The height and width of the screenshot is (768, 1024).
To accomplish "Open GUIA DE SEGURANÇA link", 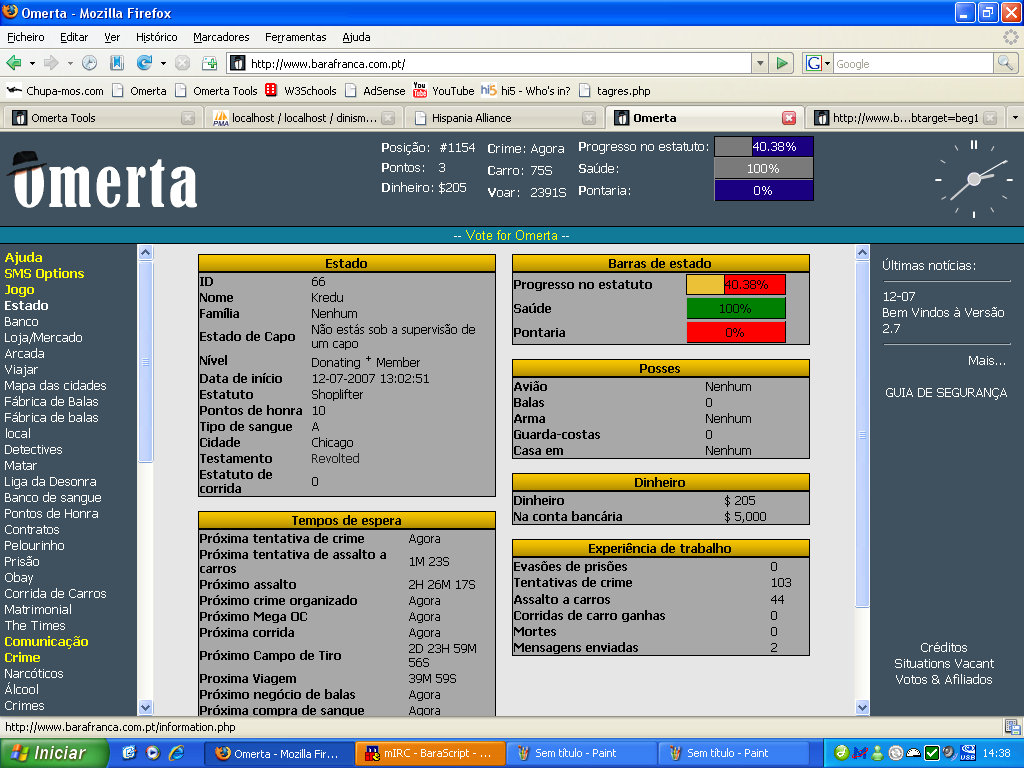I will pyautogui.click(x=946, y=394).
